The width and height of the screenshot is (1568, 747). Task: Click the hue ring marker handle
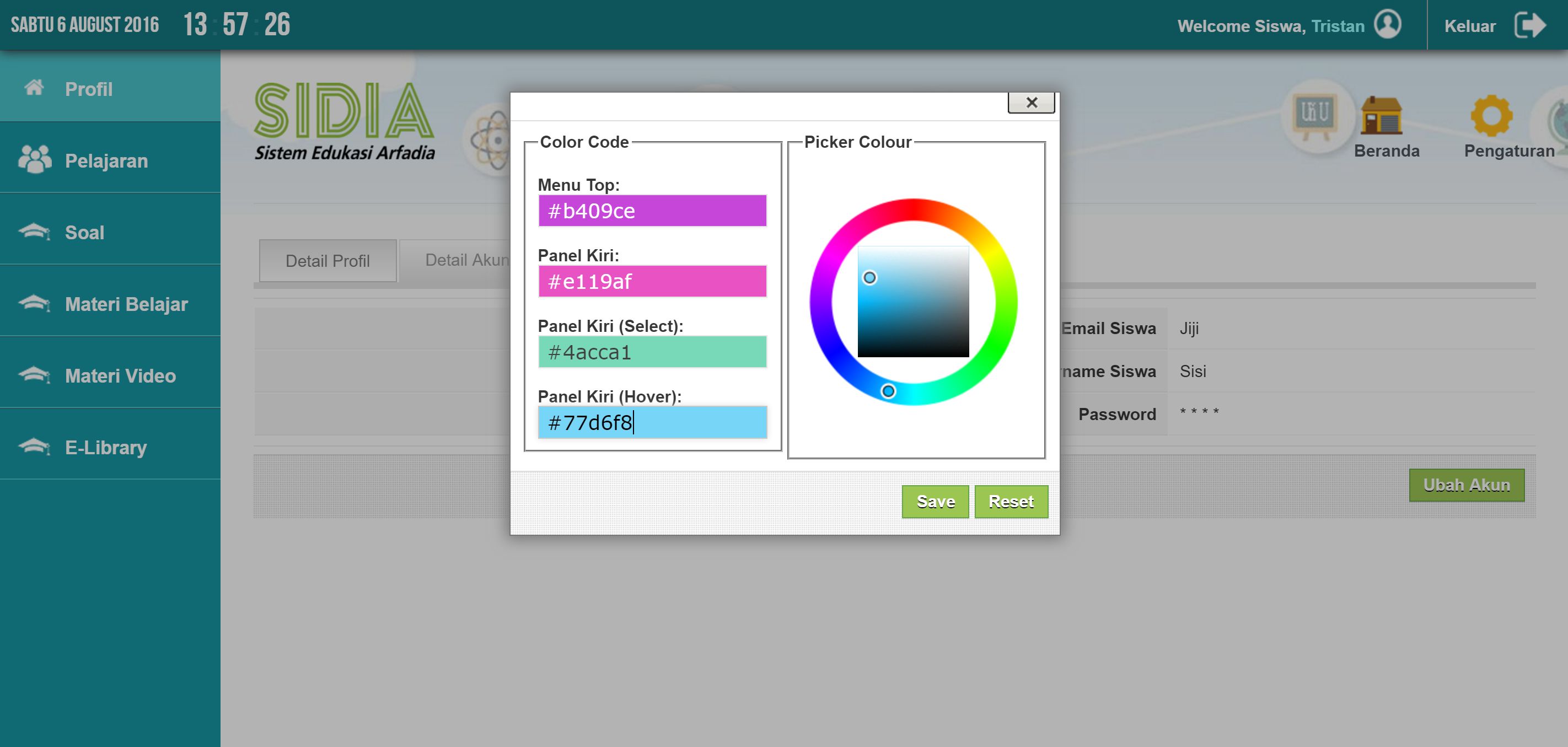click(888, 391)
